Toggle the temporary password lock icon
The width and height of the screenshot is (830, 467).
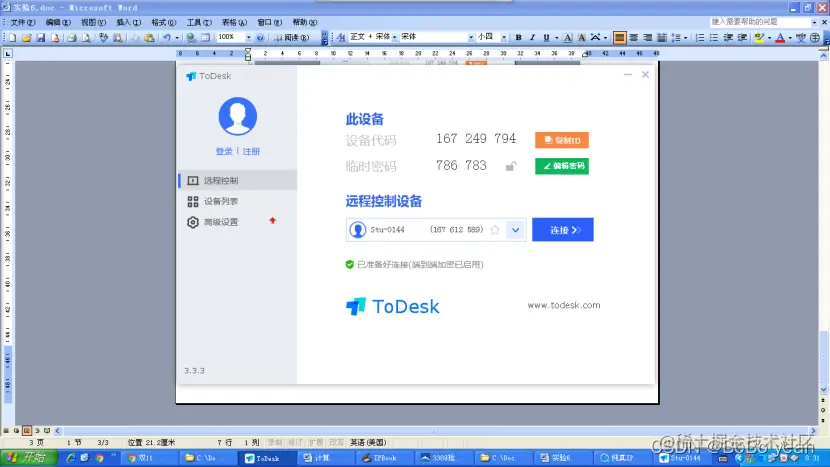click(x=510, y=166)
